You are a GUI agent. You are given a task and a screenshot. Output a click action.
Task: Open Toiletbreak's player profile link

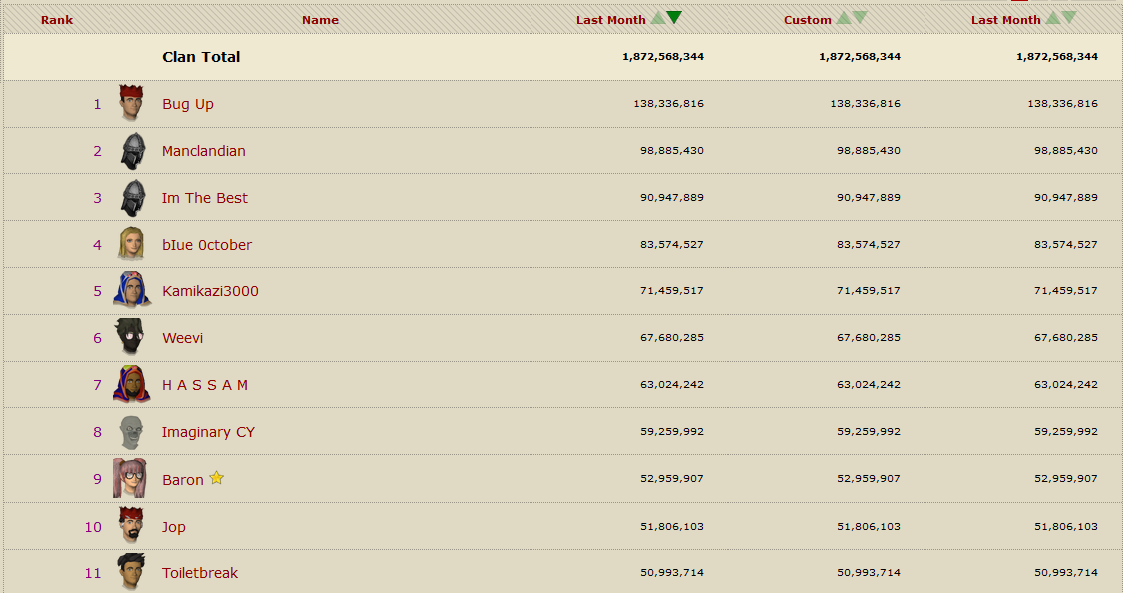200,573
